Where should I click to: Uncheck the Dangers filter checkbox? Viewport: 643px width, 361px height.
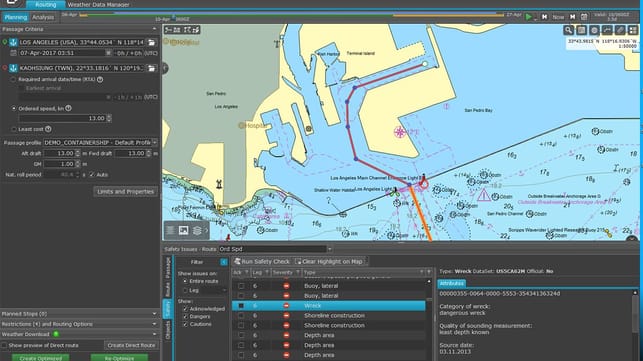(185, 316)
